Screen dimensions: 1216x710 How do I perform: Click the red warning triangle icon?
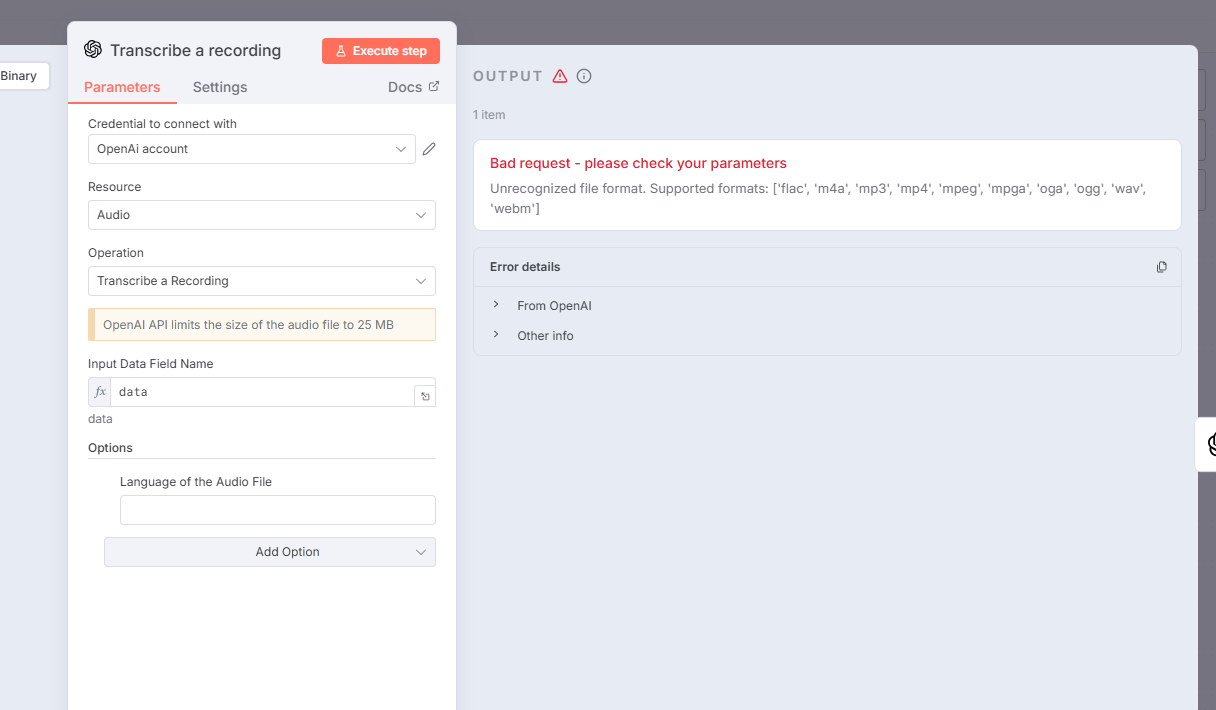coord(560,76)
